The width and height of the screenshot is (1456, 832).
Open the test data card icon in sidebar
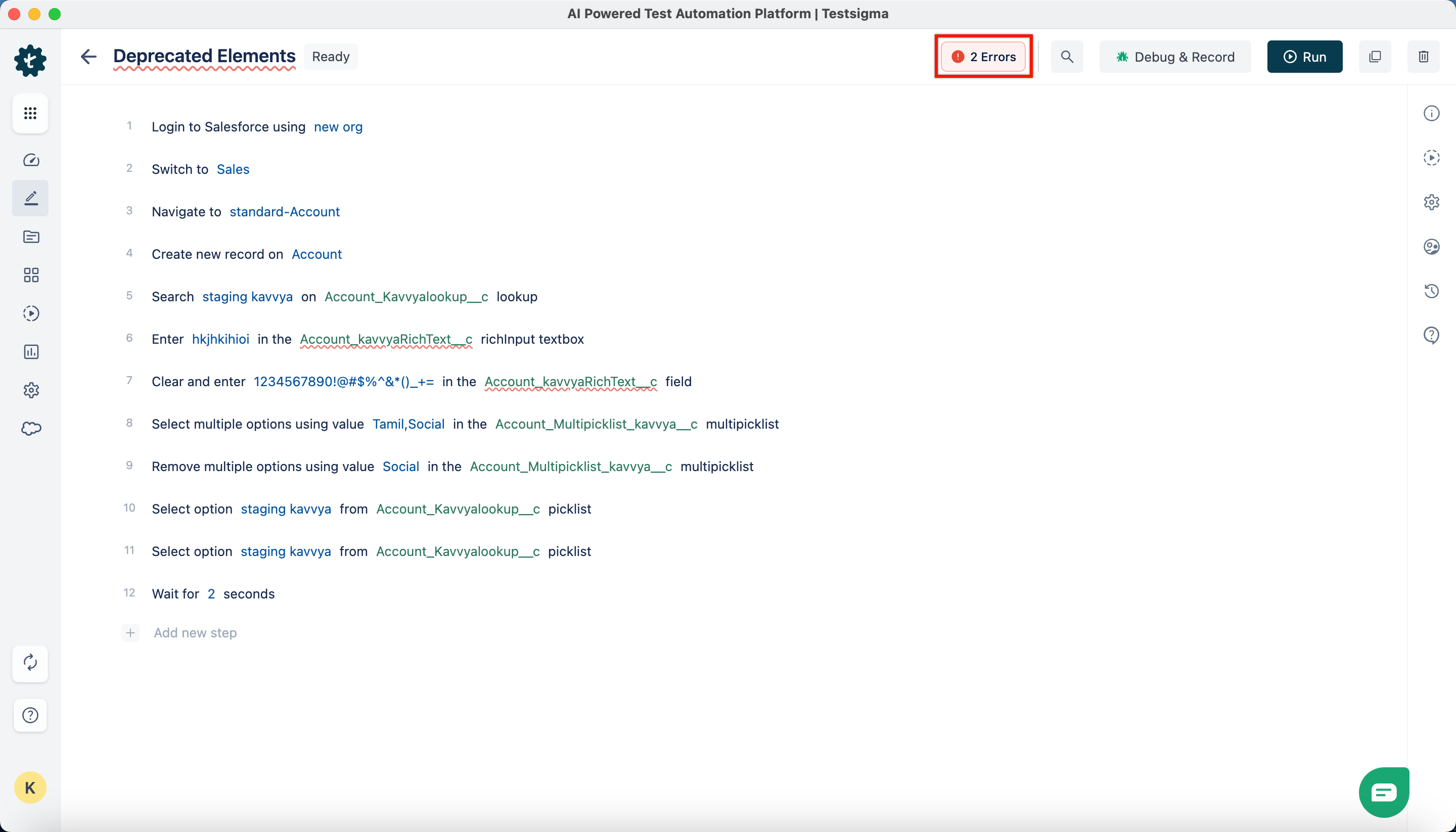click(31, 237)
